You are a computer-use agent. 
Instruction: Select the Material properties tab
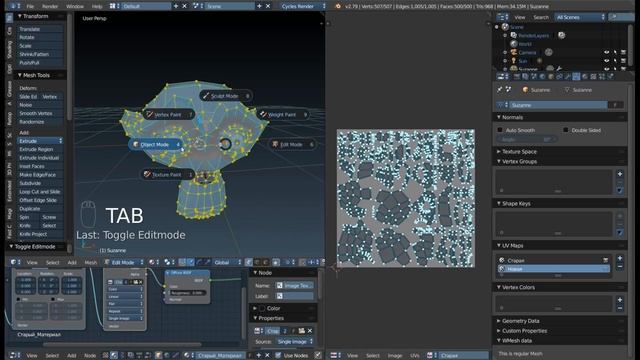[x=585, y=76]
